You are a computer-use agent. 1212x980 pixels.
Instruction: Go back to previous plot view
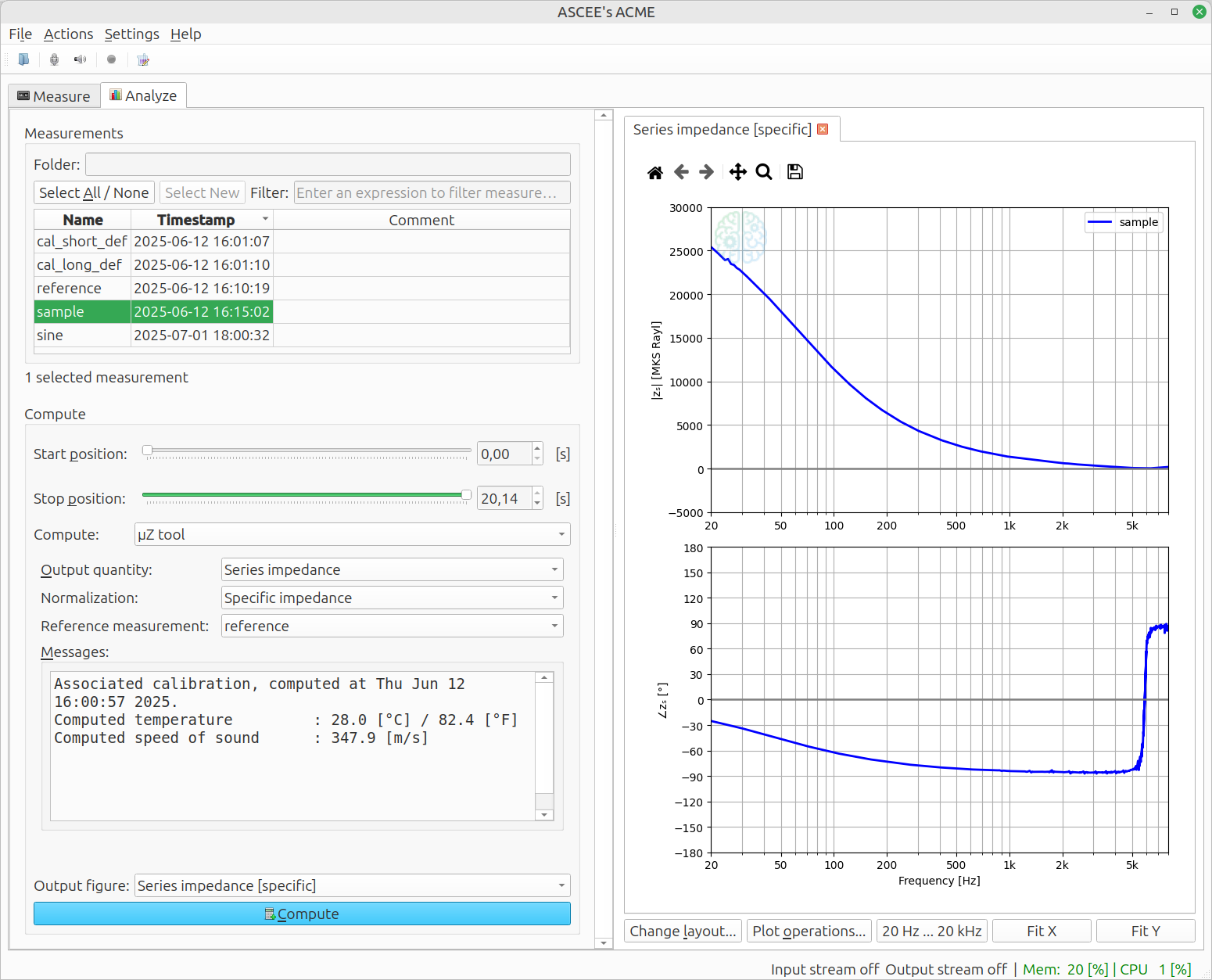point(681,172)
